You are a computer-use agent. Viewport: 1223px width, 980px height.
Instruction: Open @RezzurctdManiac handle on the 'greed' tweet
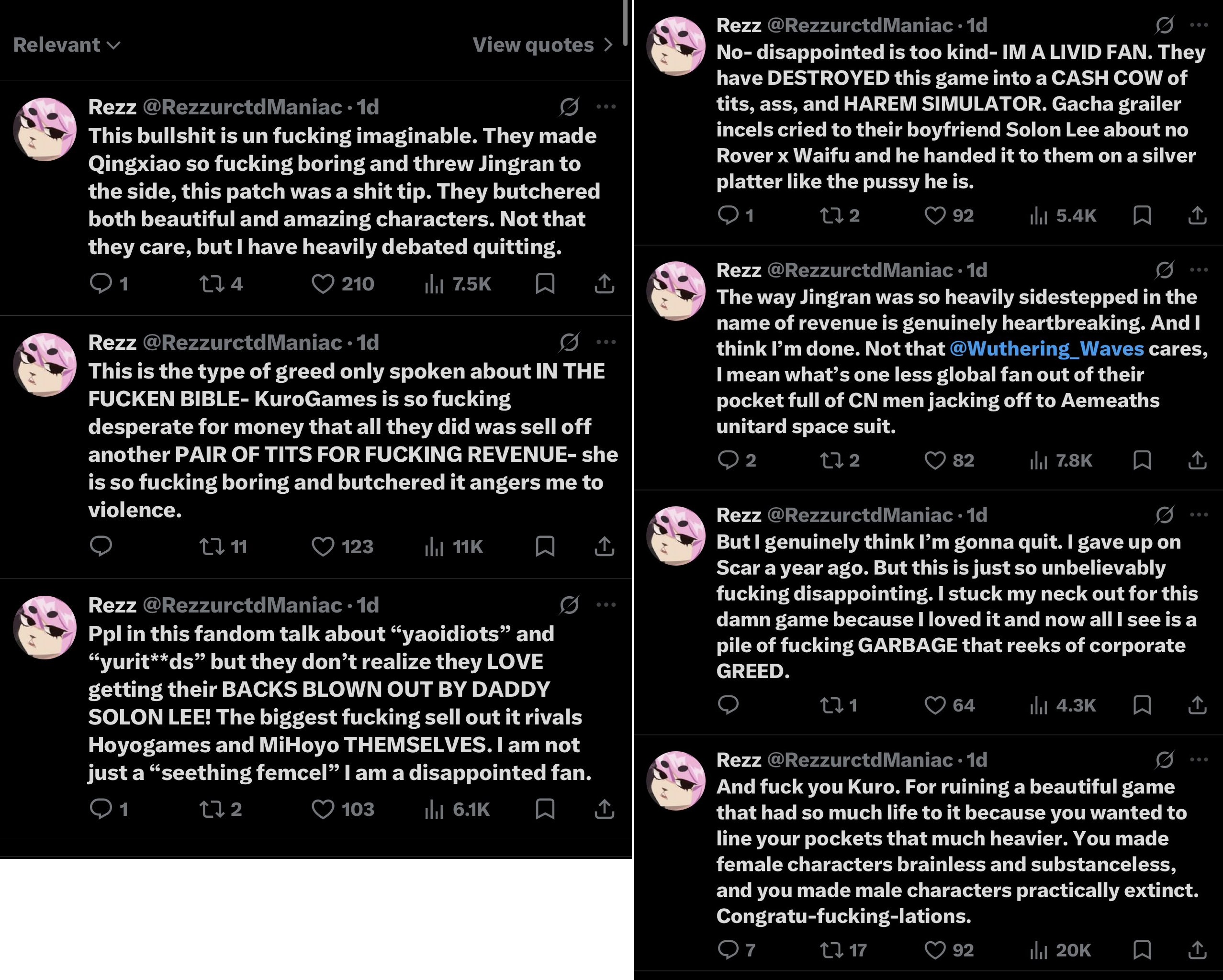click(x=242, y=342)
